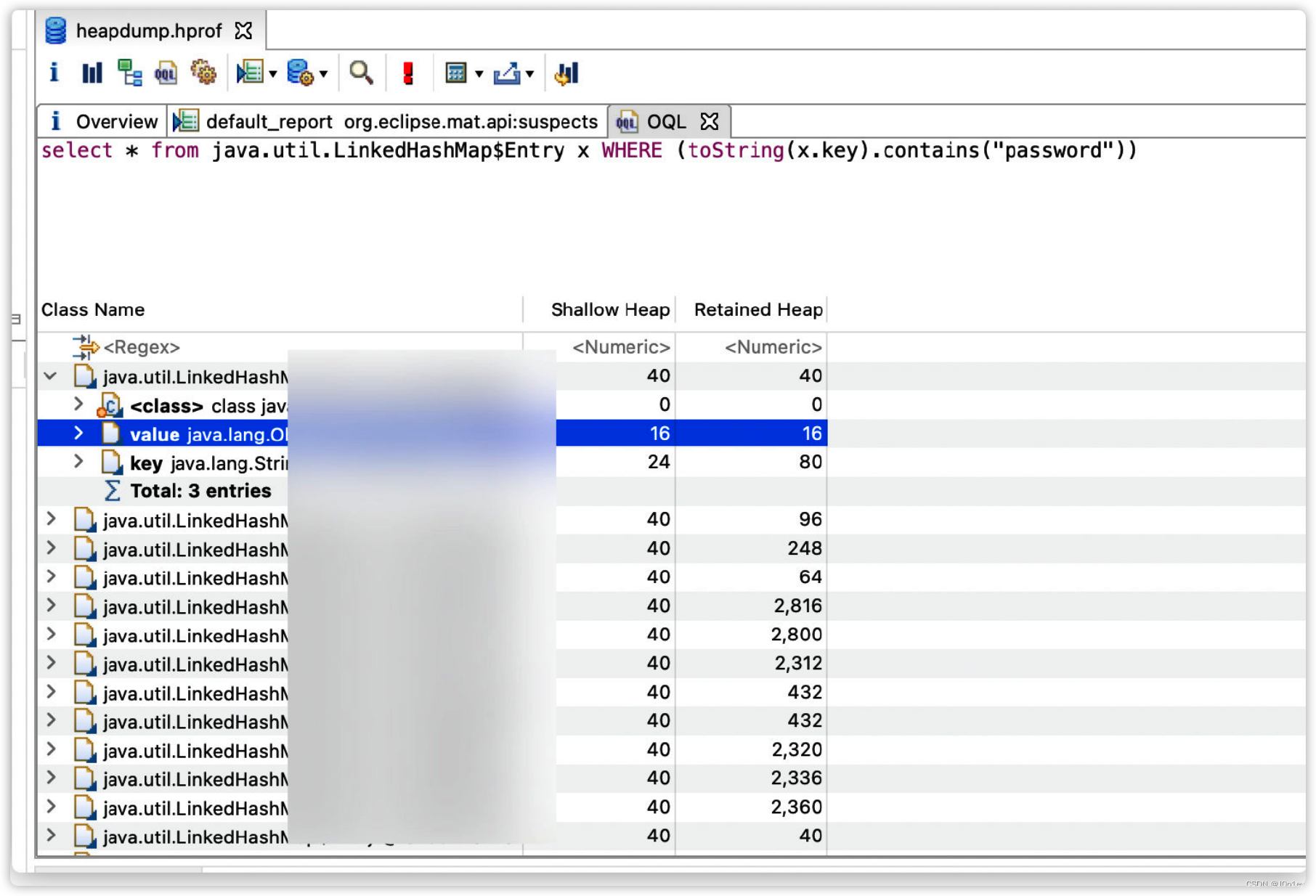1316x896 pixels.
Task: Select the <class> tree row icon
Action: 110,405
